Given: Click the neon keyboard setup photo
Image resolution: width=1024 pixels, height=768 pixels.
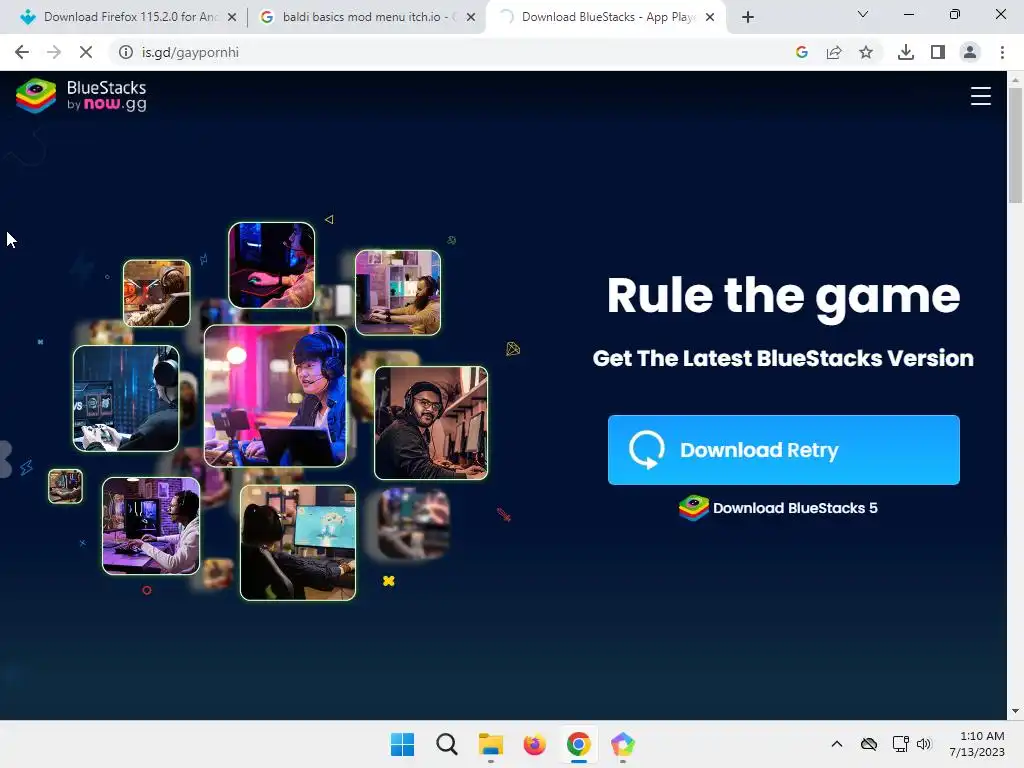Looking at the screenshot, I should 272,265.
